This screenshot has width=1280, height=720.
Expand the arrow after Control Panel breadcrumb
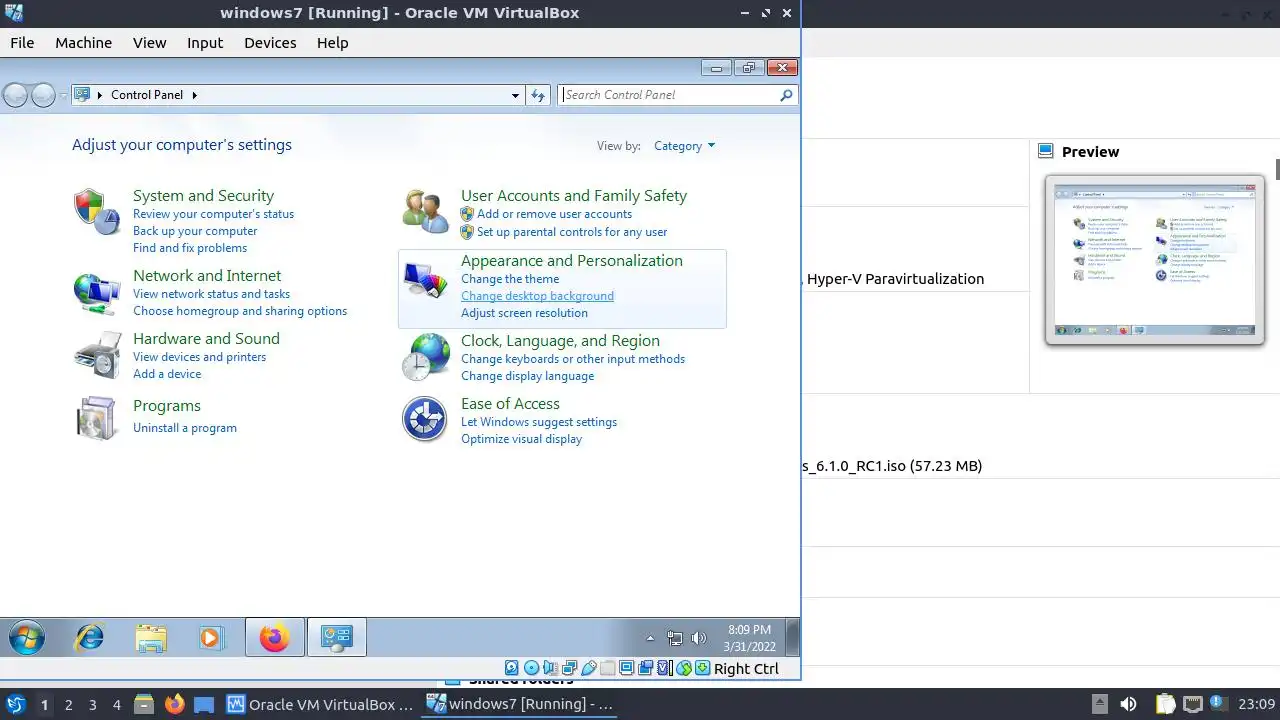pyautogui.click(x=194, y=95)
